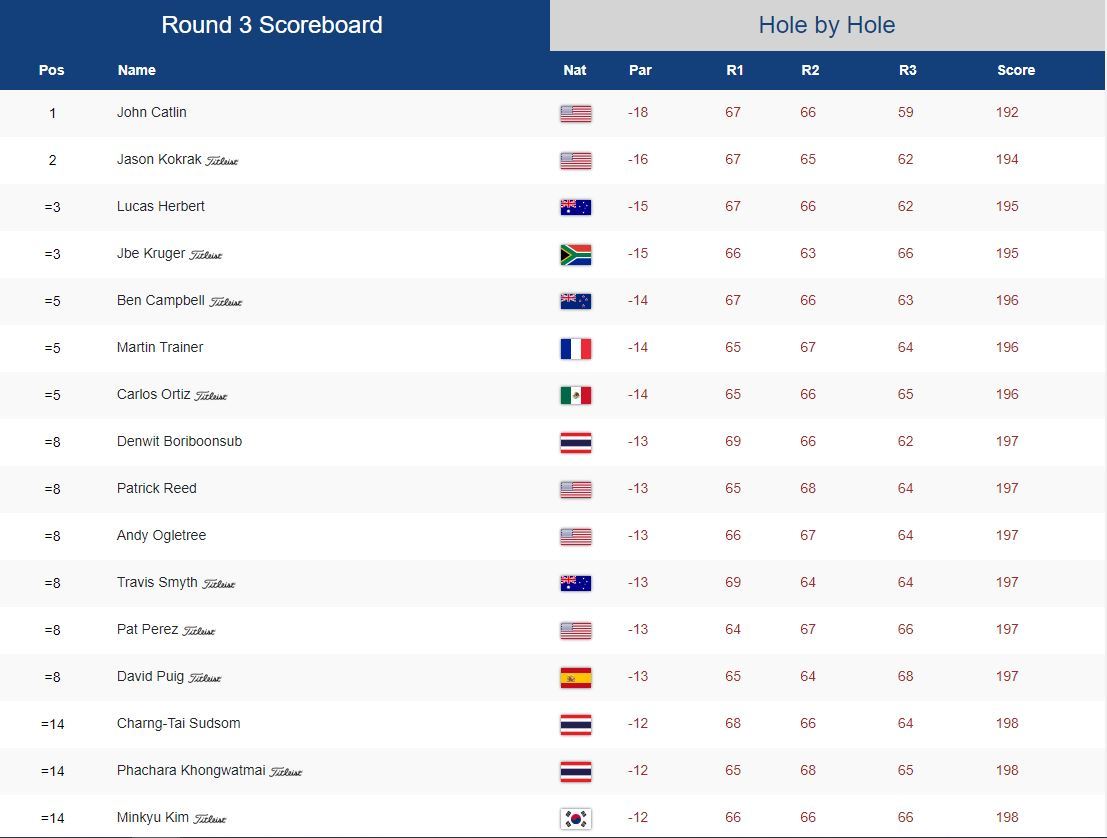Click John Catlin's R3 score of 59
The width and height of the screenshot is (1107, 838).
tap(906, 112)
